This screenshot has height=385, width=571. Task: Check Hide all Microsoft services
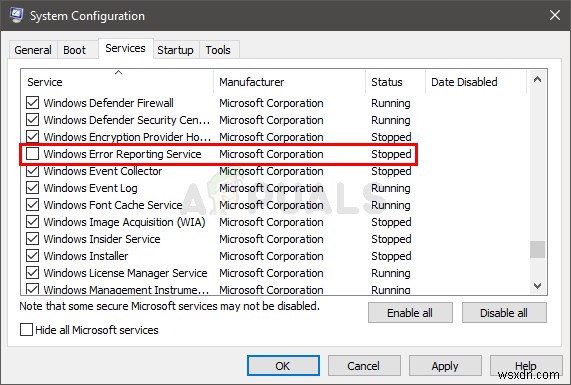point(26,330)
